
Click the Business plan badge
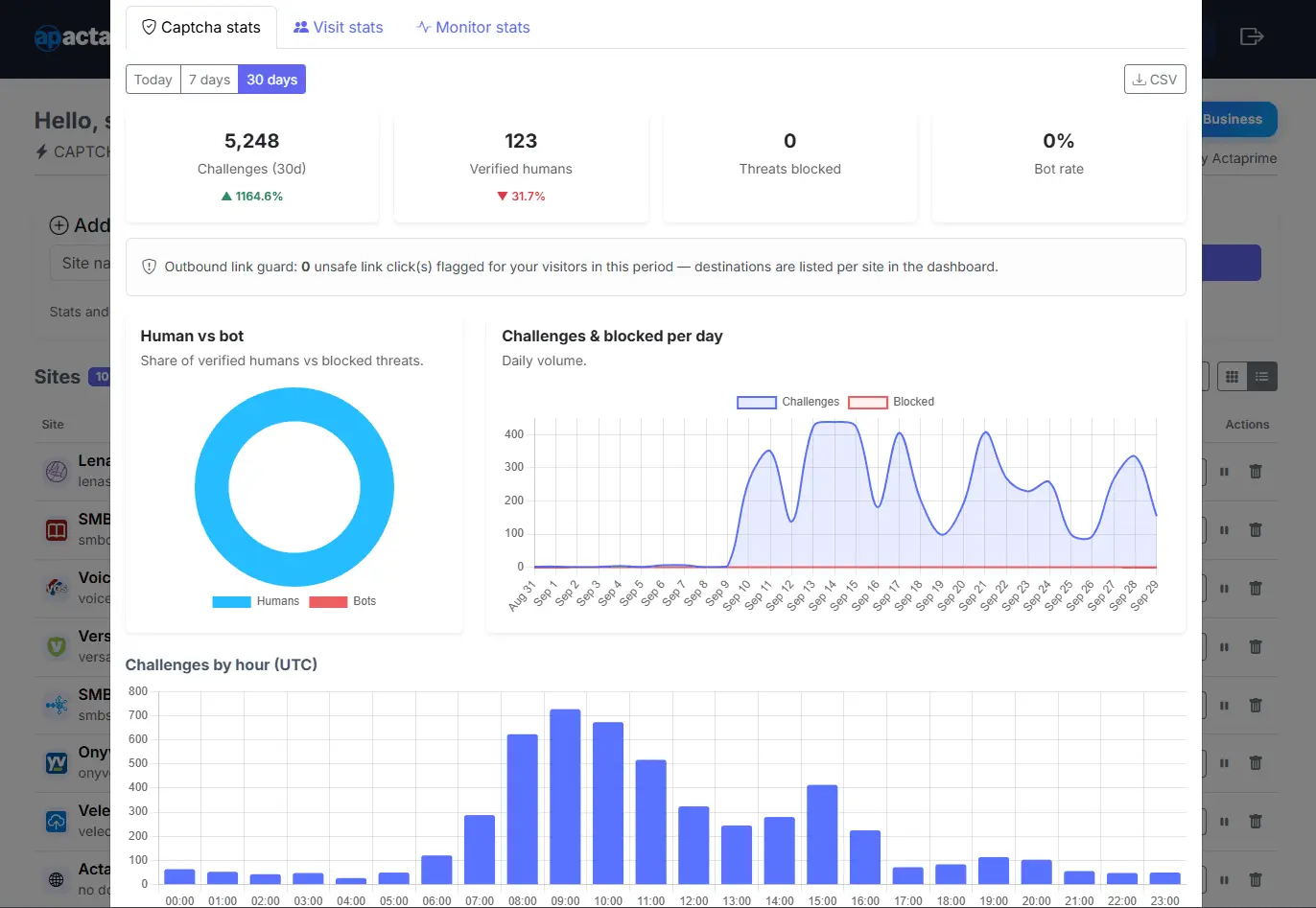coord(1233,119)
